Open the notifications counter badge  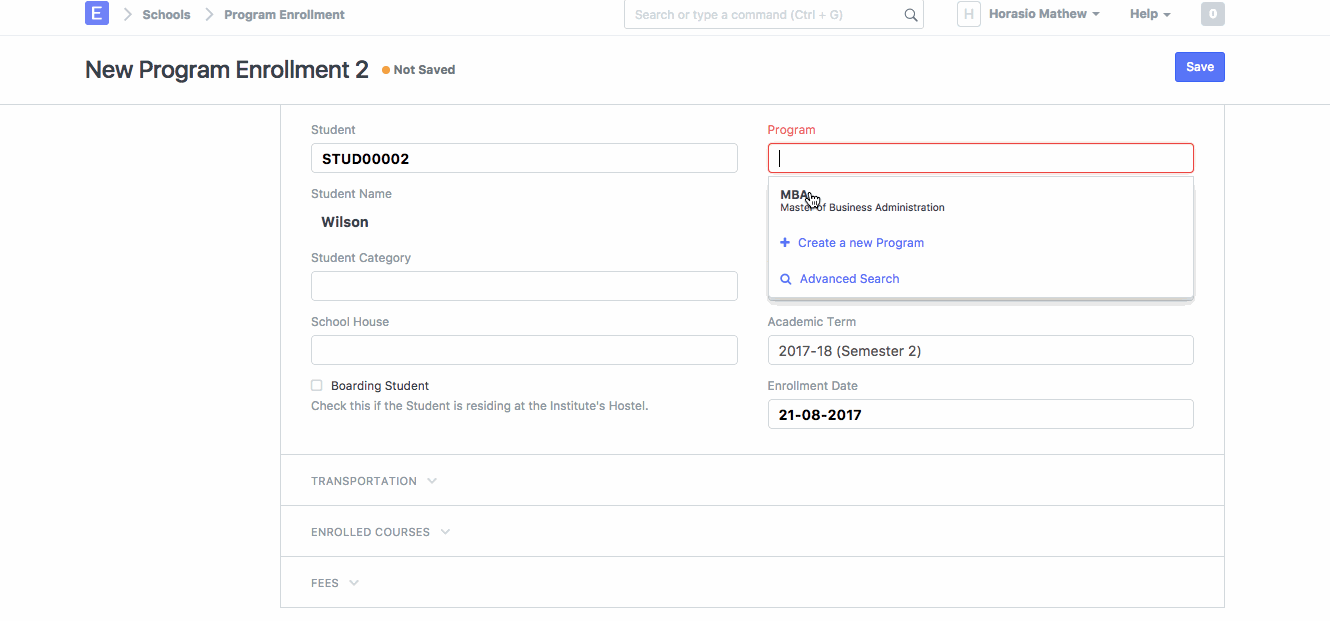(1212, 14)
